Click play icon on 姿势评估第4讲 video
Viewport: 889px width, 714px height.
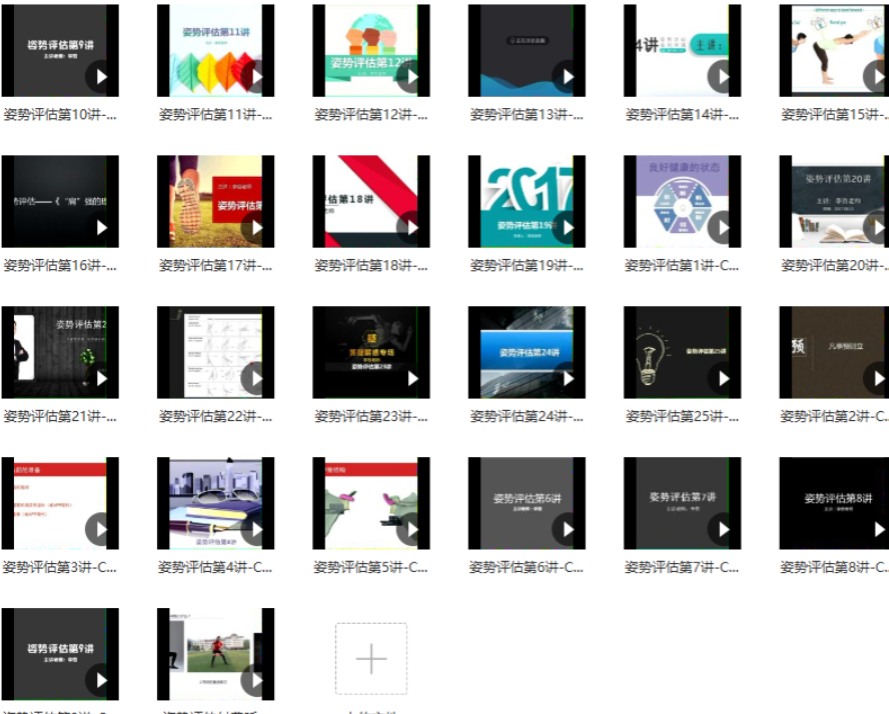(x=257, y=529)
